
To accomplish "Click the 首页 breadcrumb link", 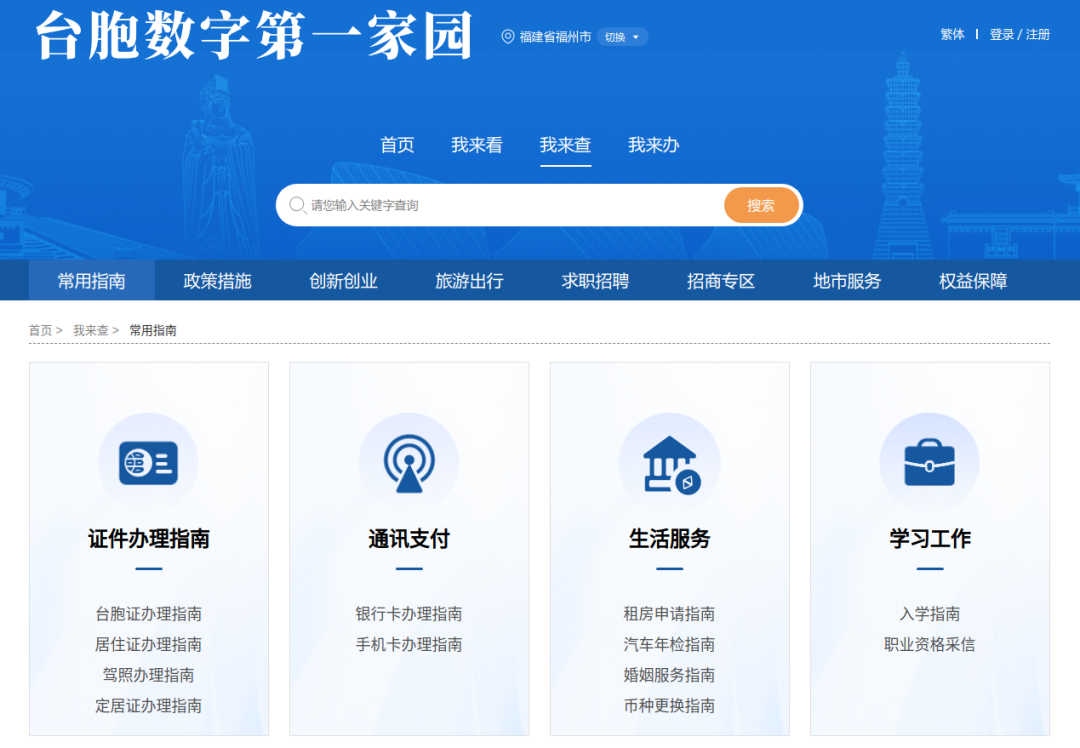I will coord(41,331).
